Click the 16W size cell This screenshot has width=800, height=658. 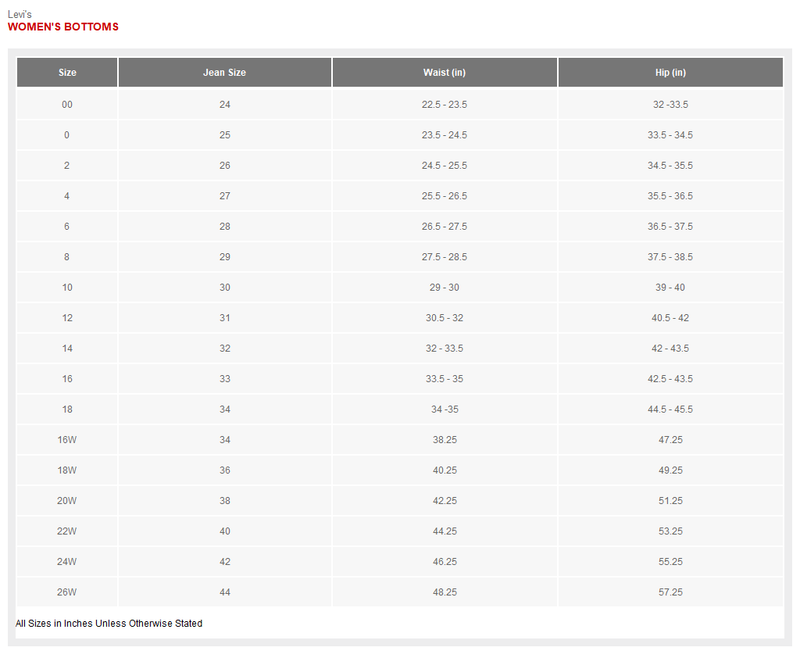67,440
